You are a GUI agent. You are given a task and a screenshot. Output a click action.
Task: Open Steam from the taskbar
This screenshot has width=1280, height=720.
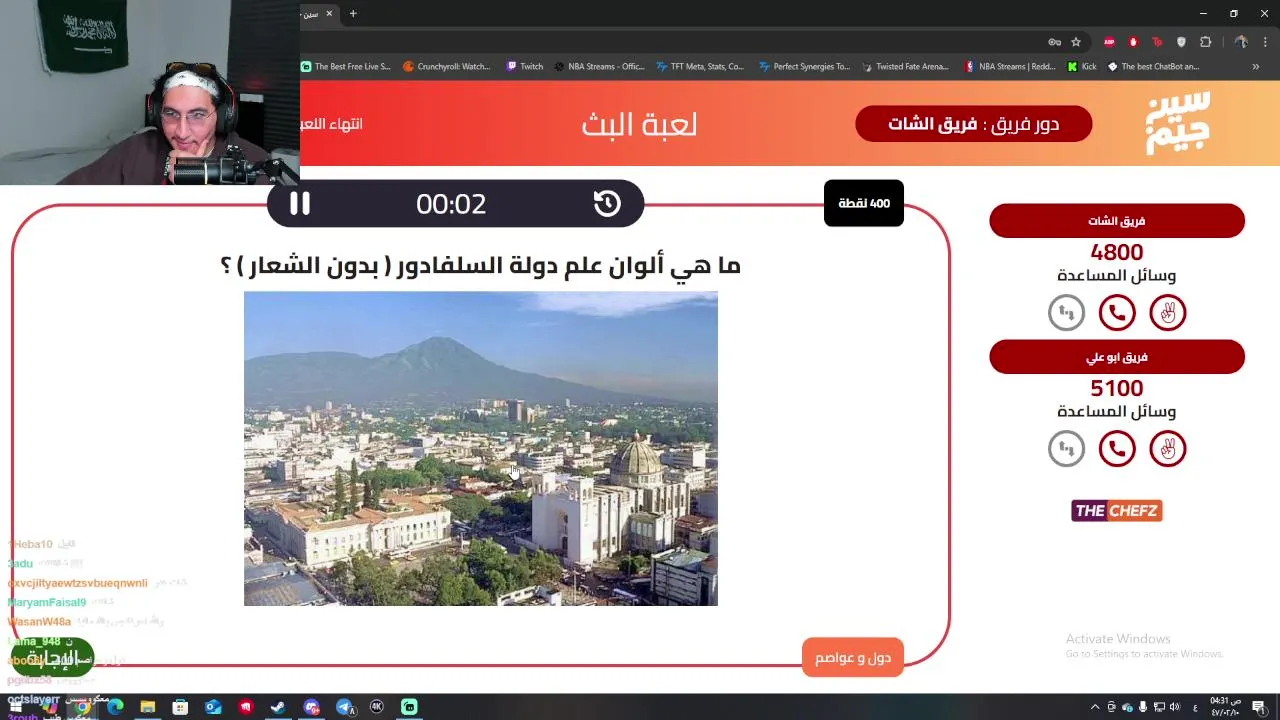point(279,707)
